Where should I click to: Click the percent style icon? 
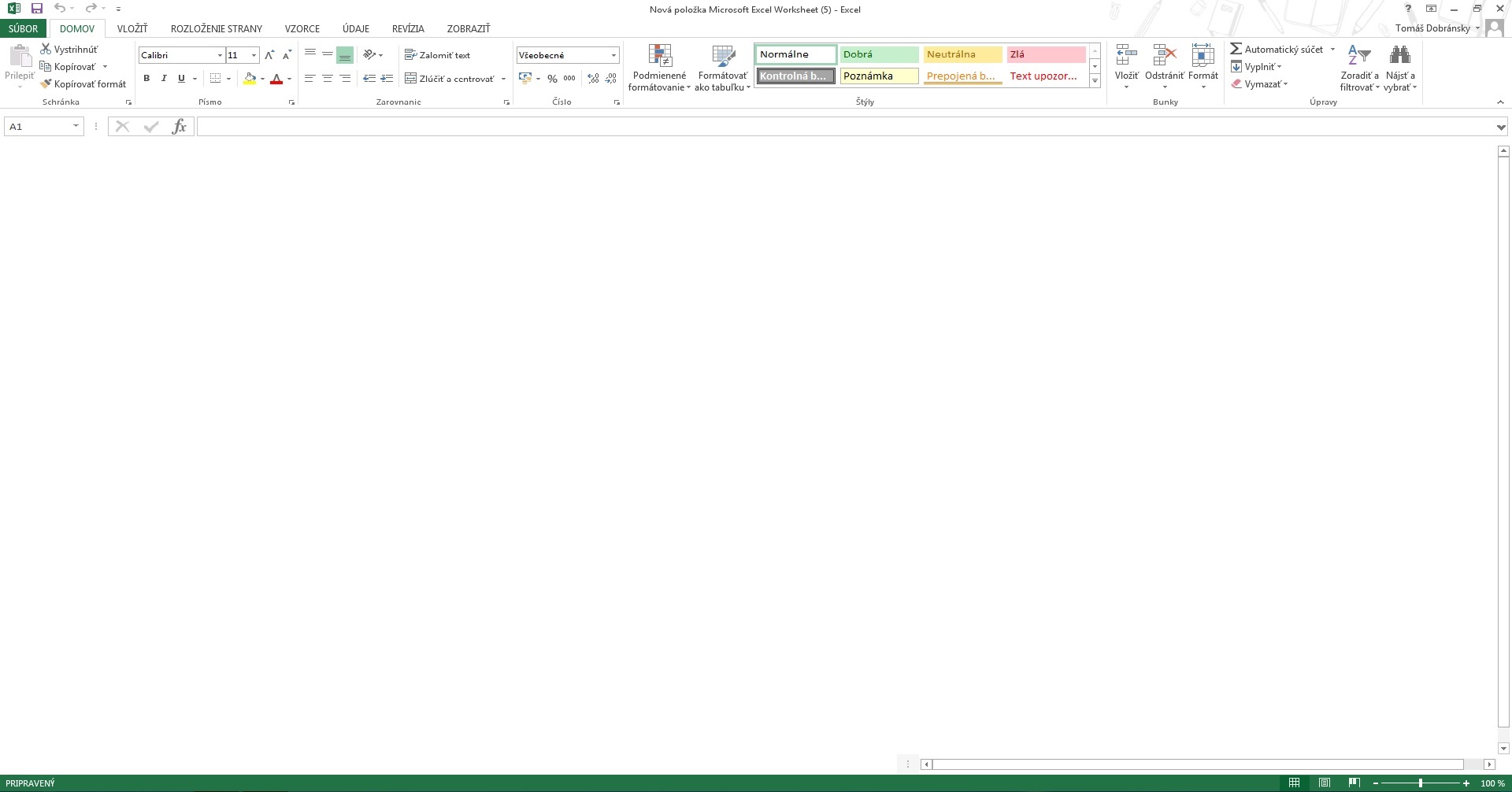point(552,79)
